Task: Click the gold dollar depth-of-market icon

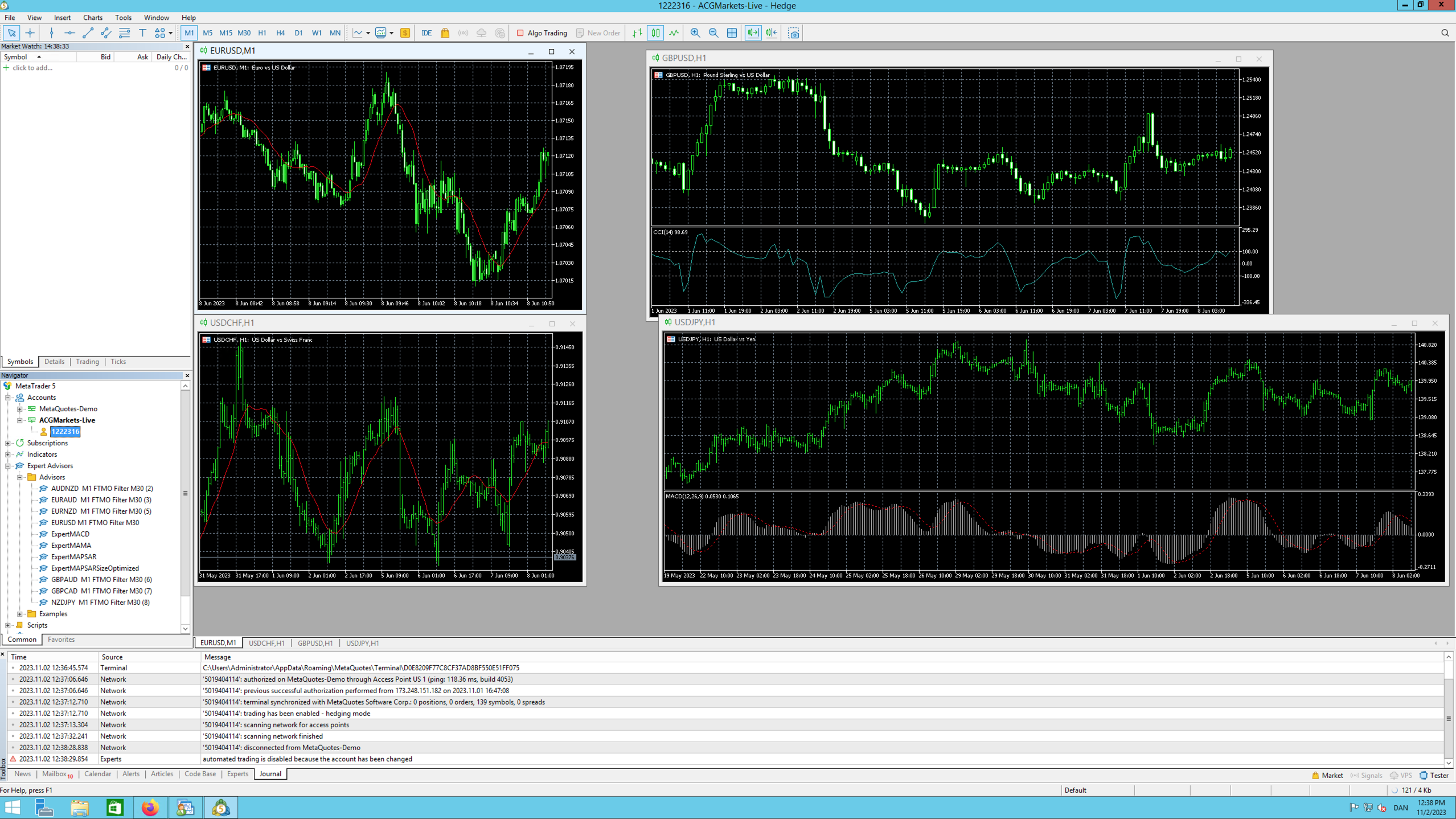Action: tap(405, 33)
